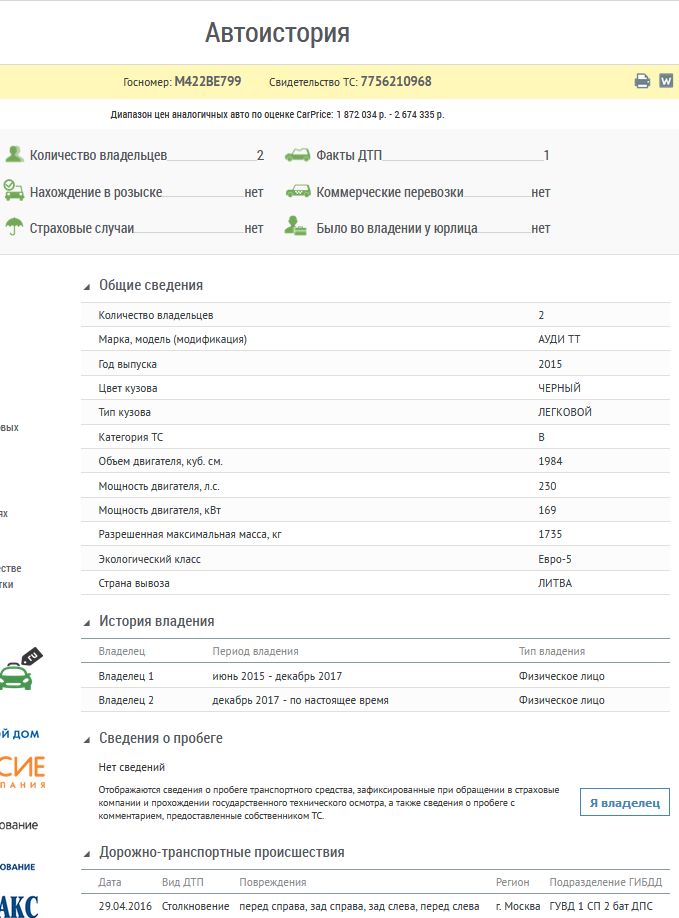This screenshot has width=679, height=918.
Task: Click the Владелец 1 row
Action: click(375, 676)
